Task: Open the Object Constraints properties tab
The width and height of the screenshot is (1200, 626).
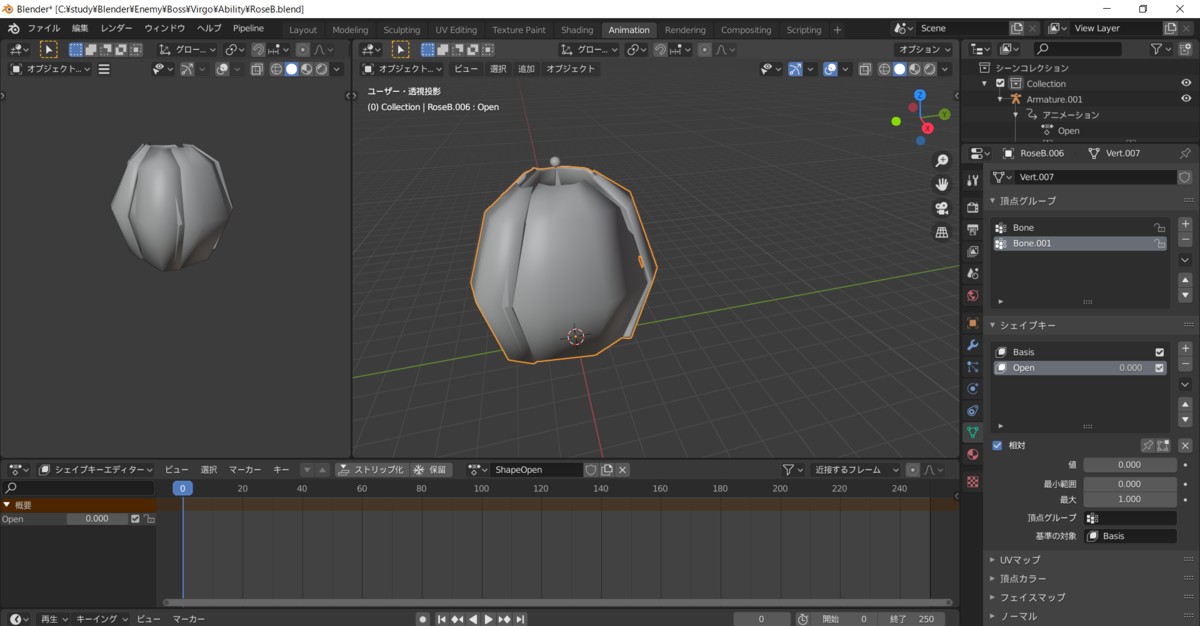Action: pyautogui.click(x=972, y=410)
